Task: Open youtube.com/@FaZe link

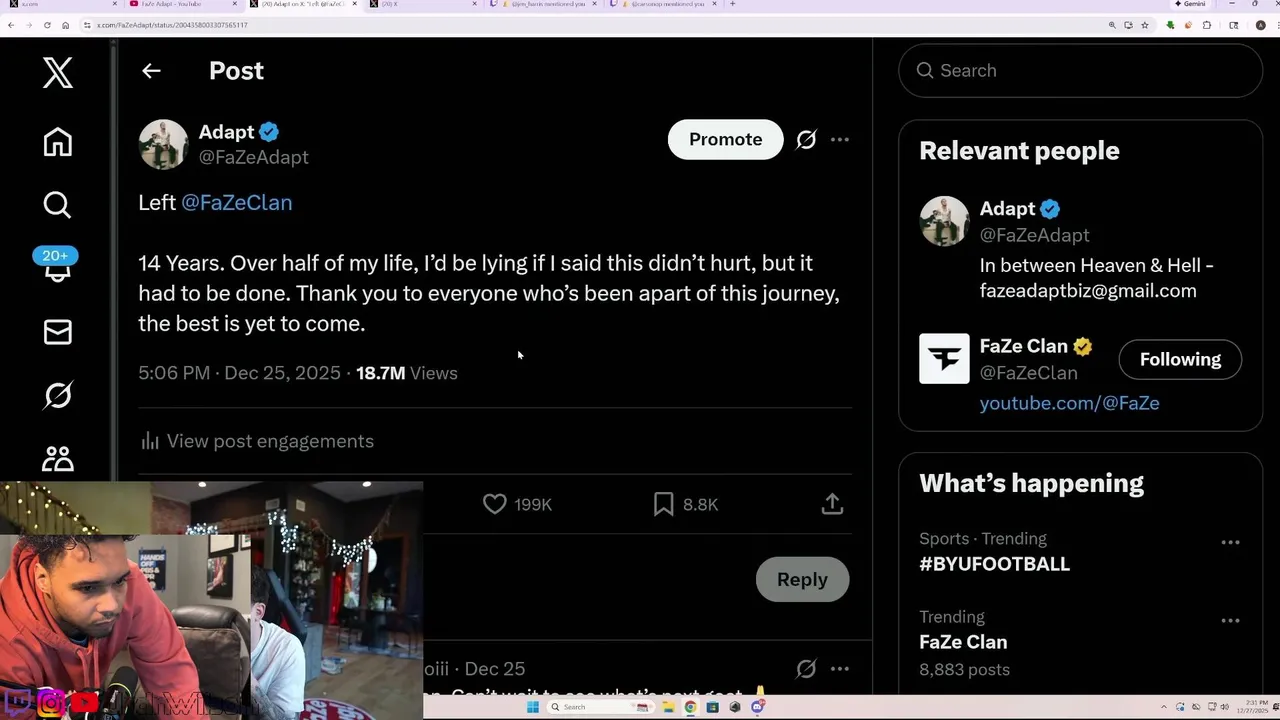Action: 1069,403
